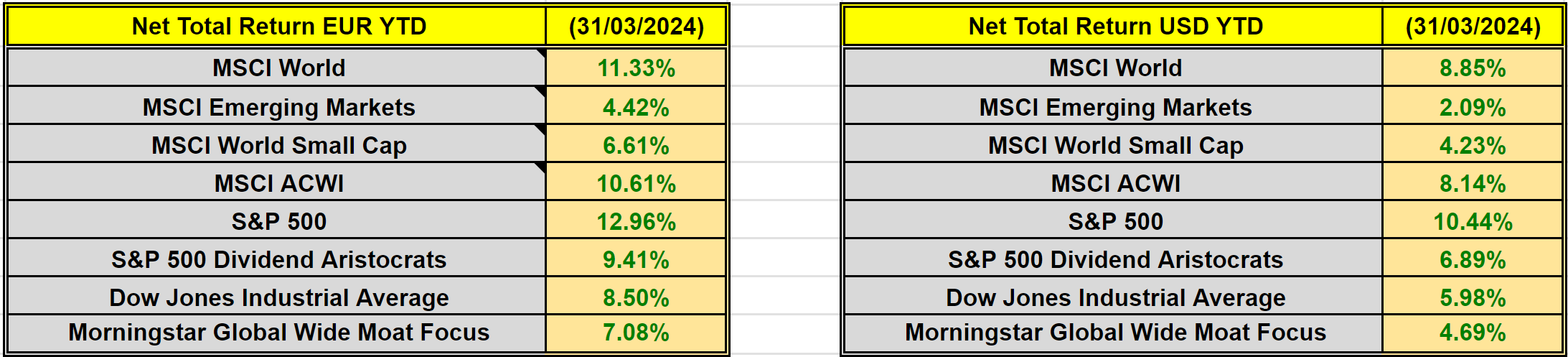This screenshot has height=357, width=1568.
Task: Select Dow Jones Industrial Average in USD table
Action: [1115, 298]
